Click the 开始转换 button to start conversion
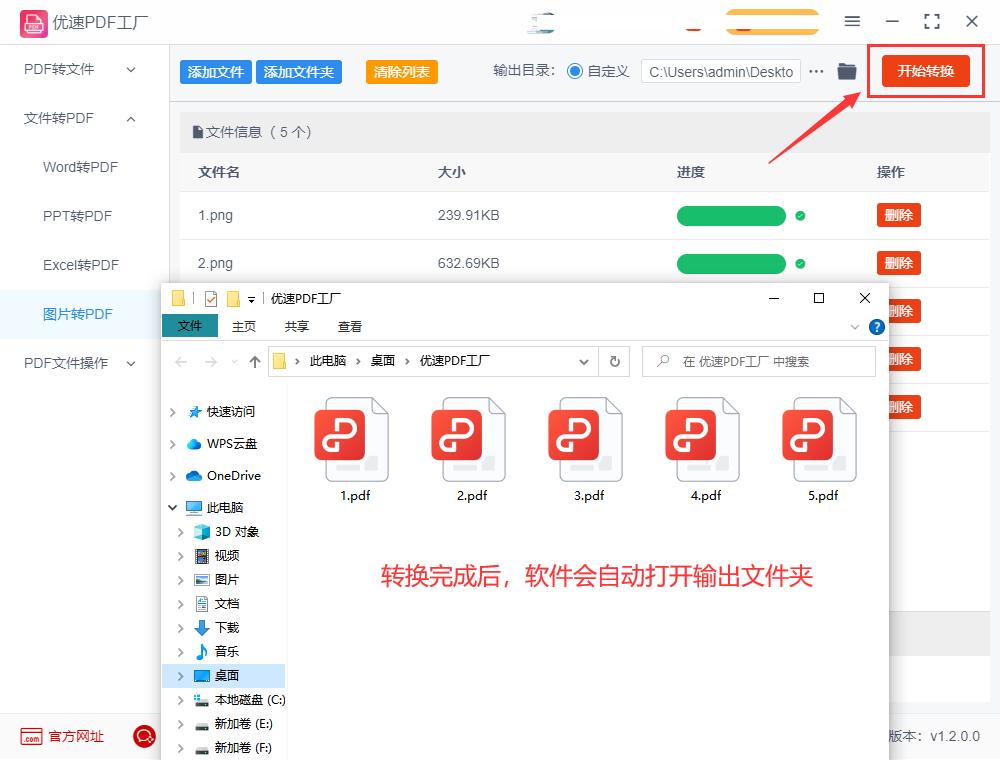Viewport: 1000px width, 760px height. [x=924, y=71]
